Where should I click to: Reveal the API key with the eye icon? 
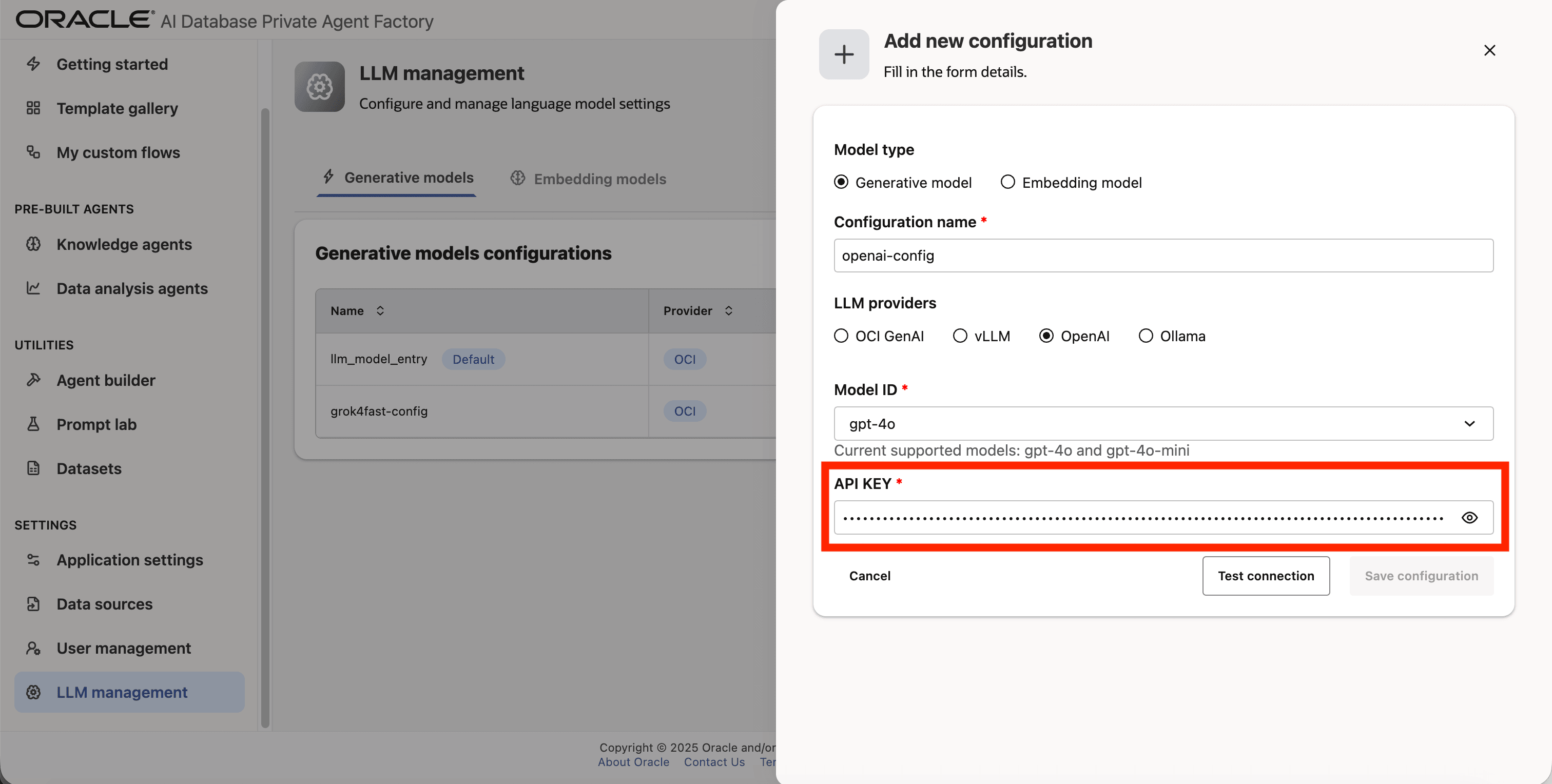click(1469, 517)
